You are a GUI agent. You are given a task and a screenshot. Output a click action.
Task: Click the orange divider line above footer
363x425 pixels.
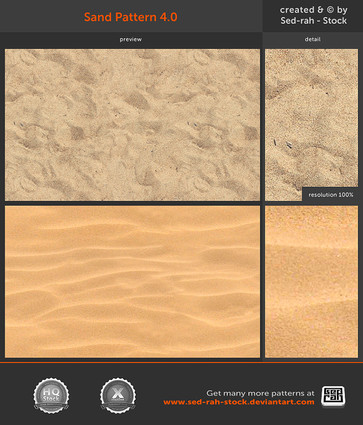181,362
